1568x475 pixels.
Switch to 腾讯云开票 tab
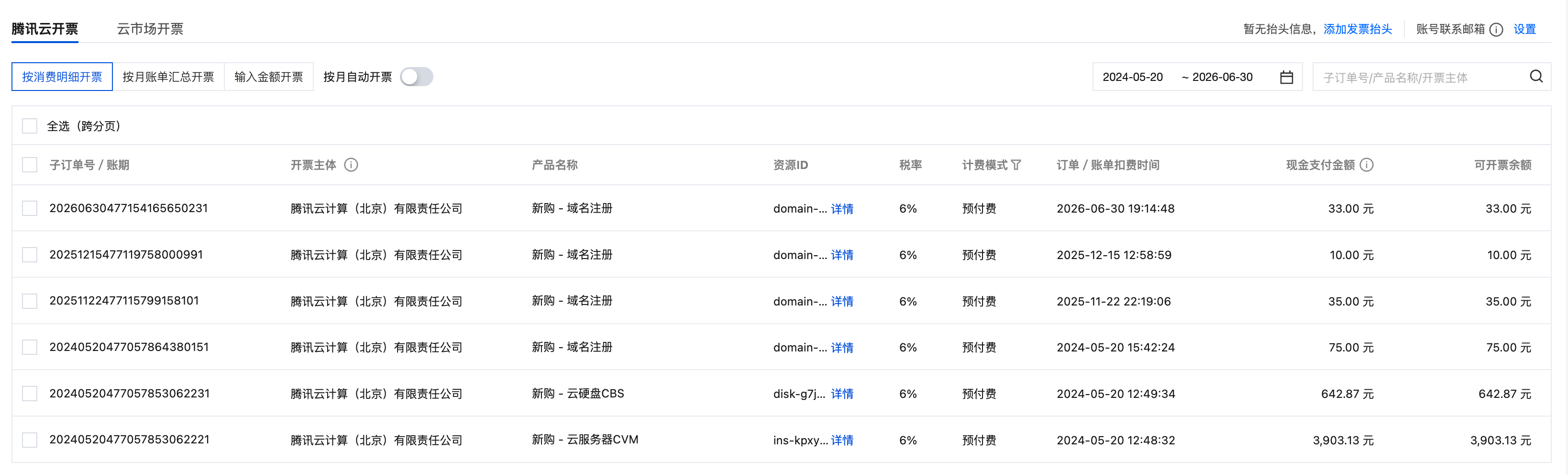45,29
